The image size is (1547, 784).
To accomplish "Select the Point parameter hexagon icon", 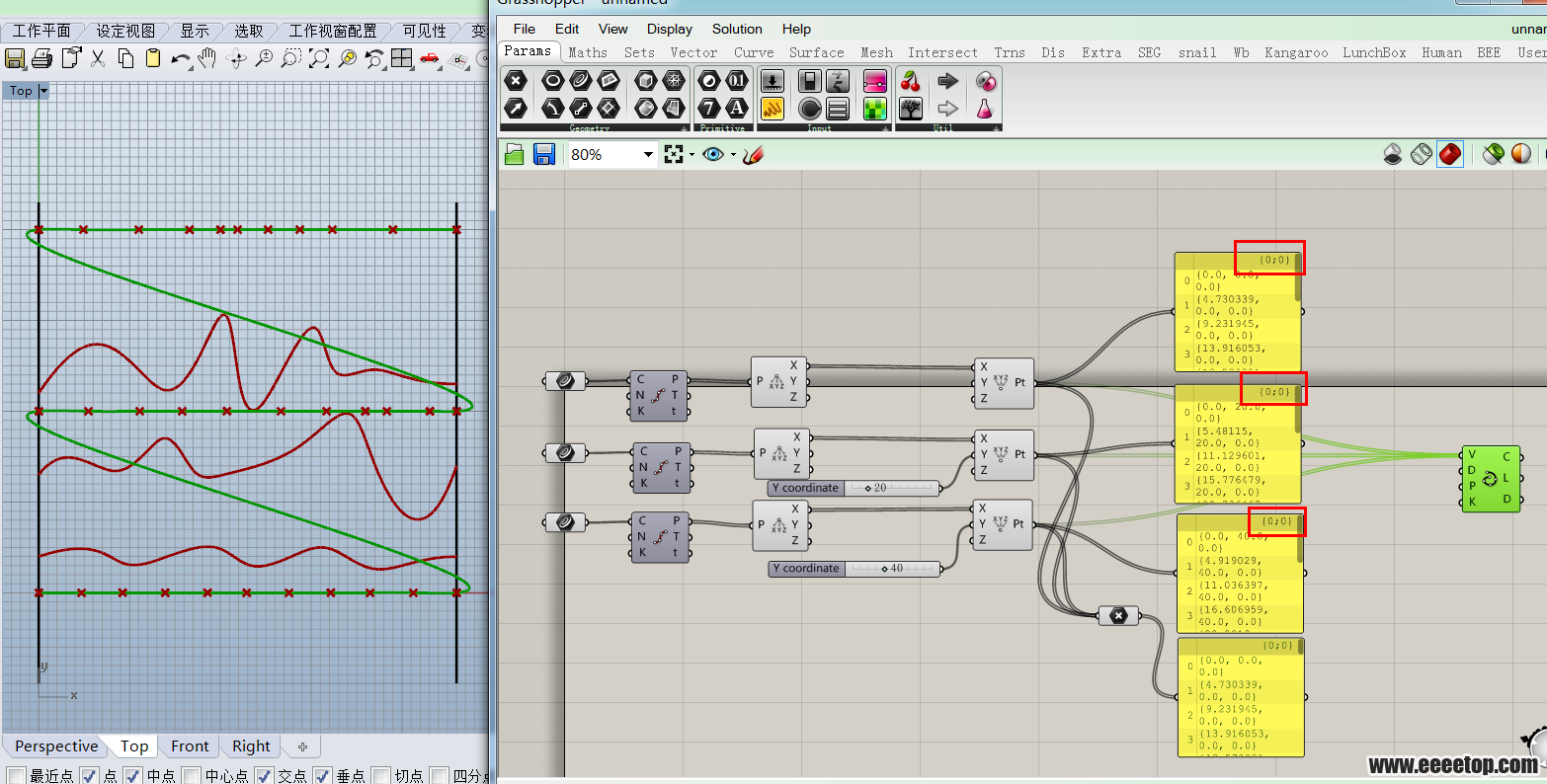I will pyautogui.click(x=516, y=81).
